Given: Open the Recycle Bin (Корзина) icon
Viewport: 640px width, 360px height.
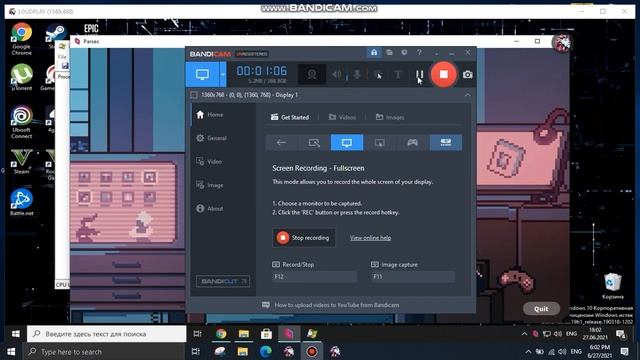Looking at the screenshot, I should pos(613,286).
